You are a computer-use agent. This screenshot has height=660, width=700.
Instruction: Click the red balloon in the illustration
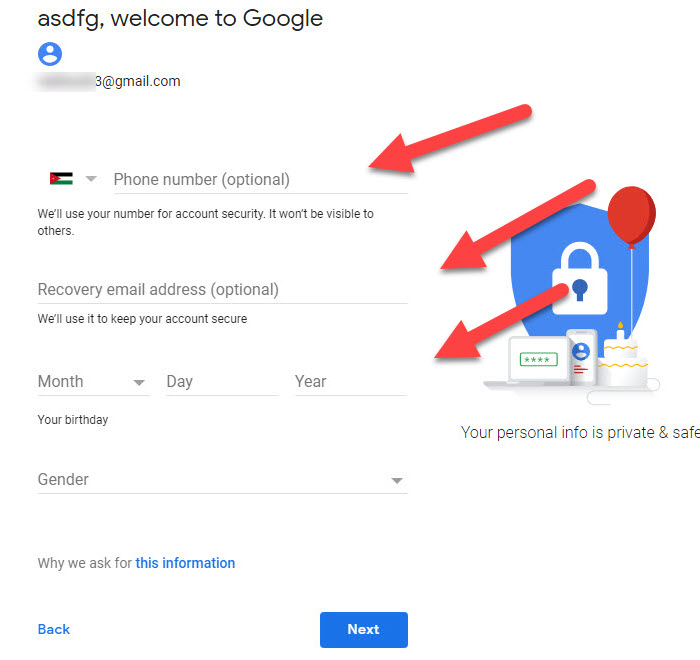pyautogui.click(x=631, y=215)
